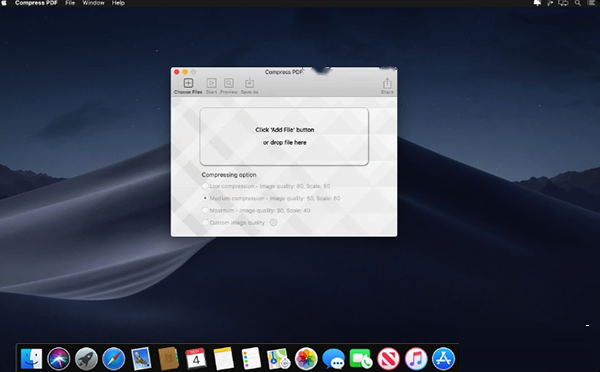The height and width of the screenshot is (372, 600).
Task: Open the Preview toolbar icon
Action: 229,83
